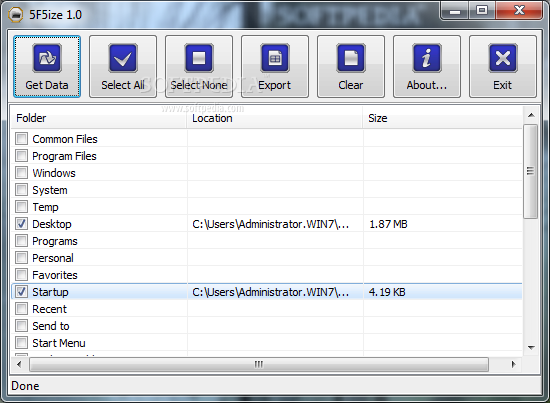The width and height of the screenshot is (550, 403).
Task: Close the 5FSize window
Action: (519, 11)
